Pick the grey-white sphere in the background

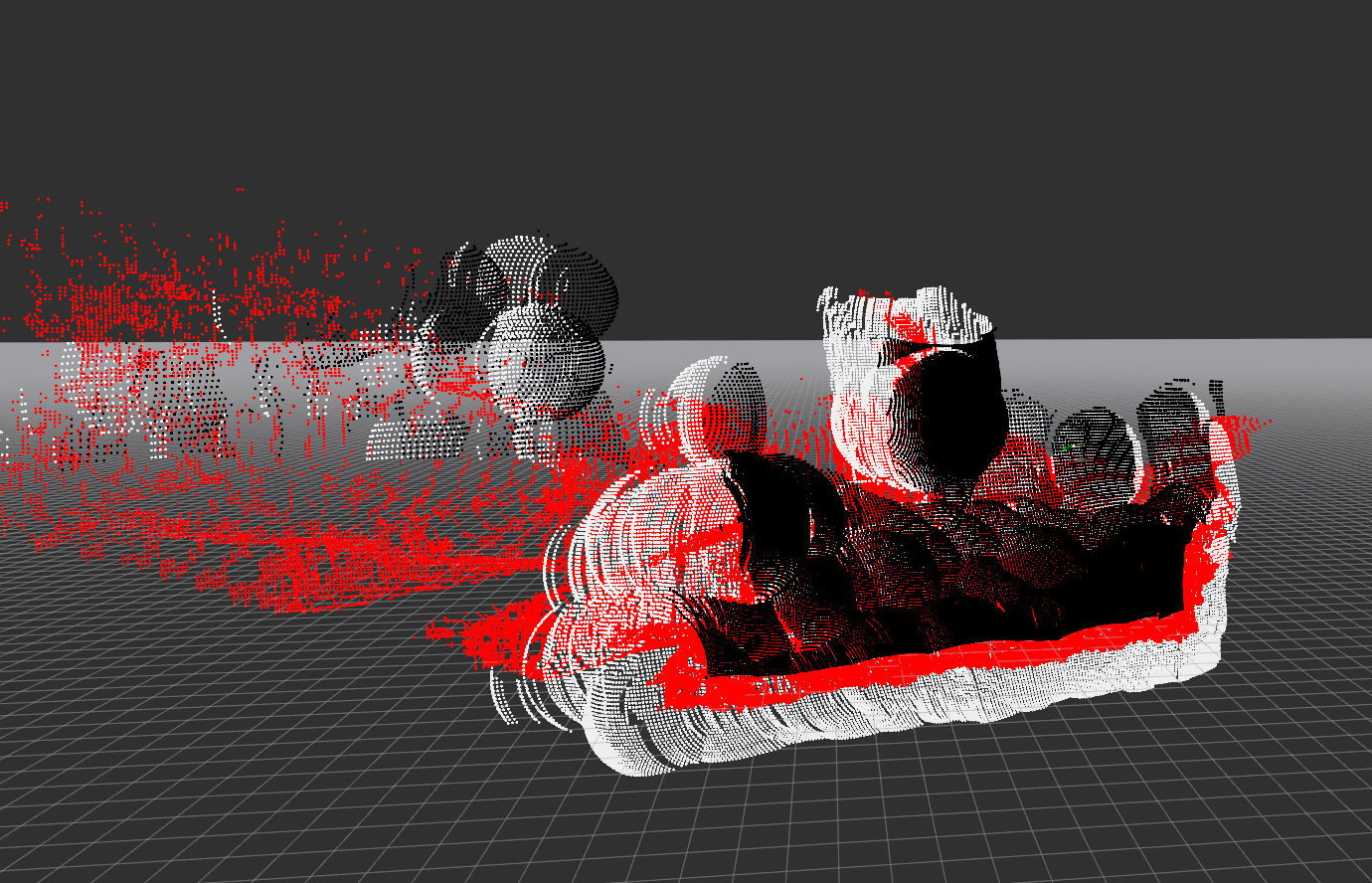pos(547,360)
